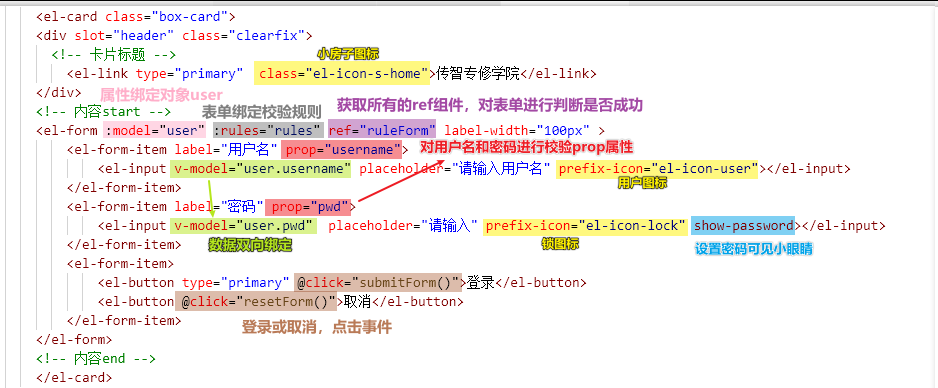The height and width of the screenshot is (388, 938).
Task: Click the slot="header" attribute
Action: 124,36
